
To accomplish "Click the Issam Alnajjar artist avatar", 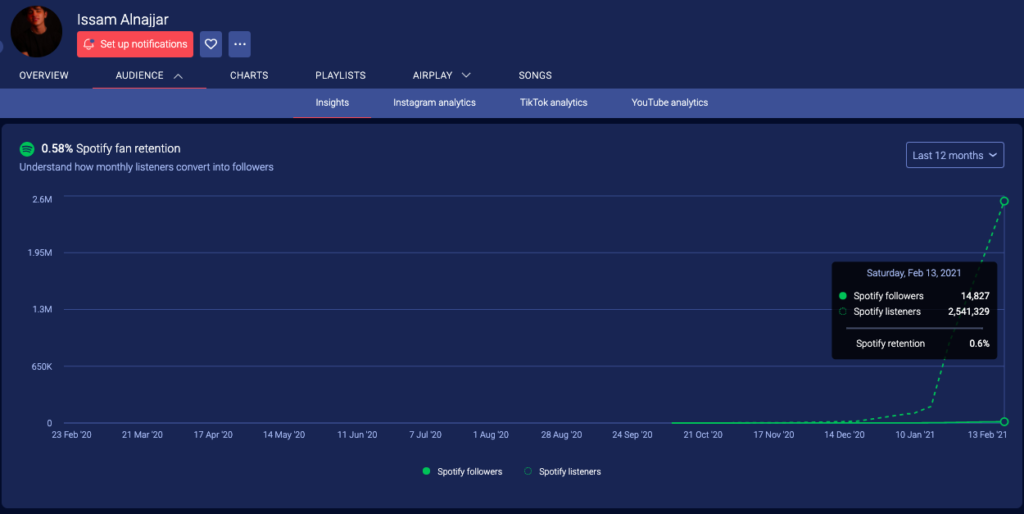I will 37,30.
